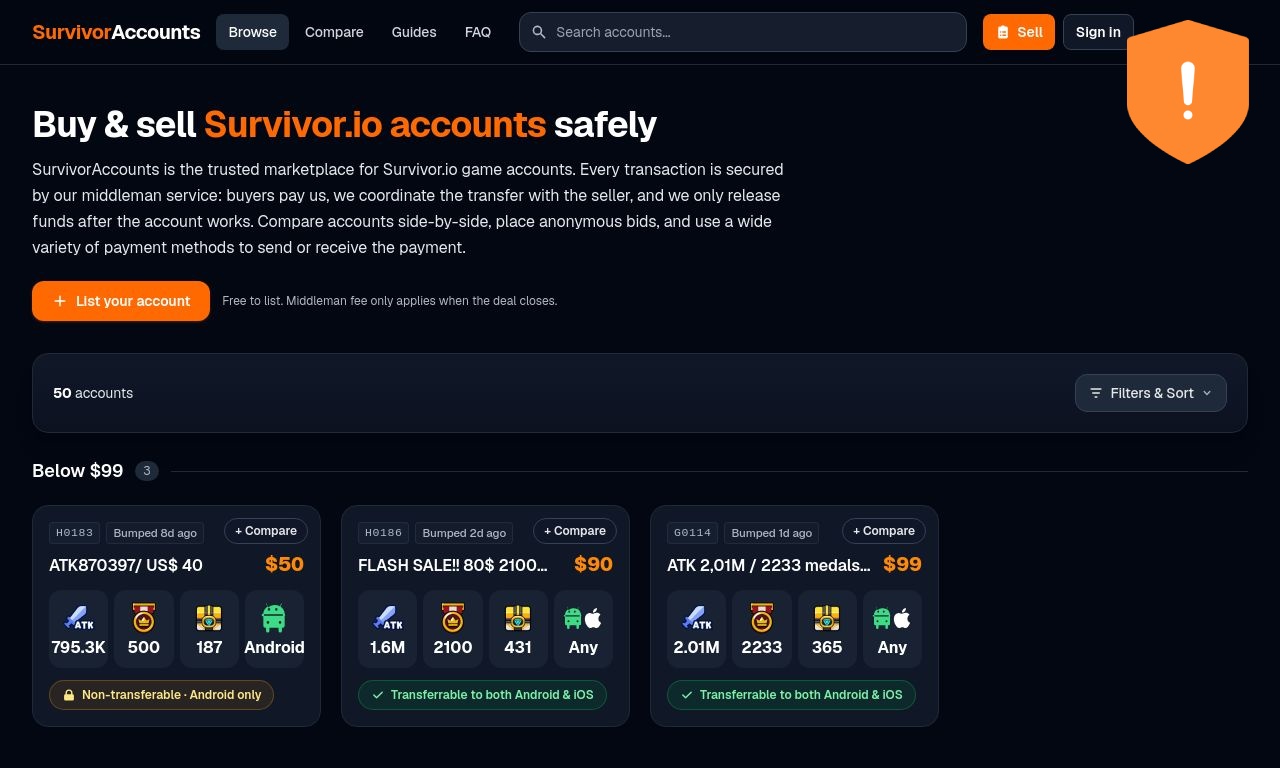Click the 2233 medals value
This screenshot has height=768, width=1280.
(x=762, y=647)
